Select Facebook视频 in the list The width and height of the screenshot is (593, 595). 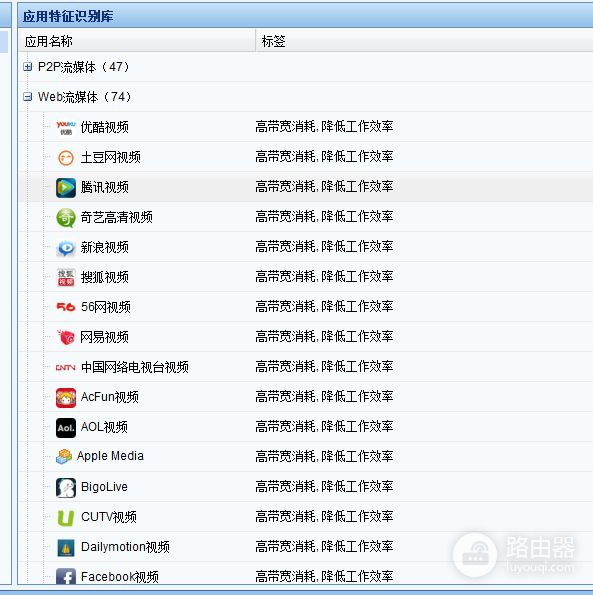[x=120, y=577]
